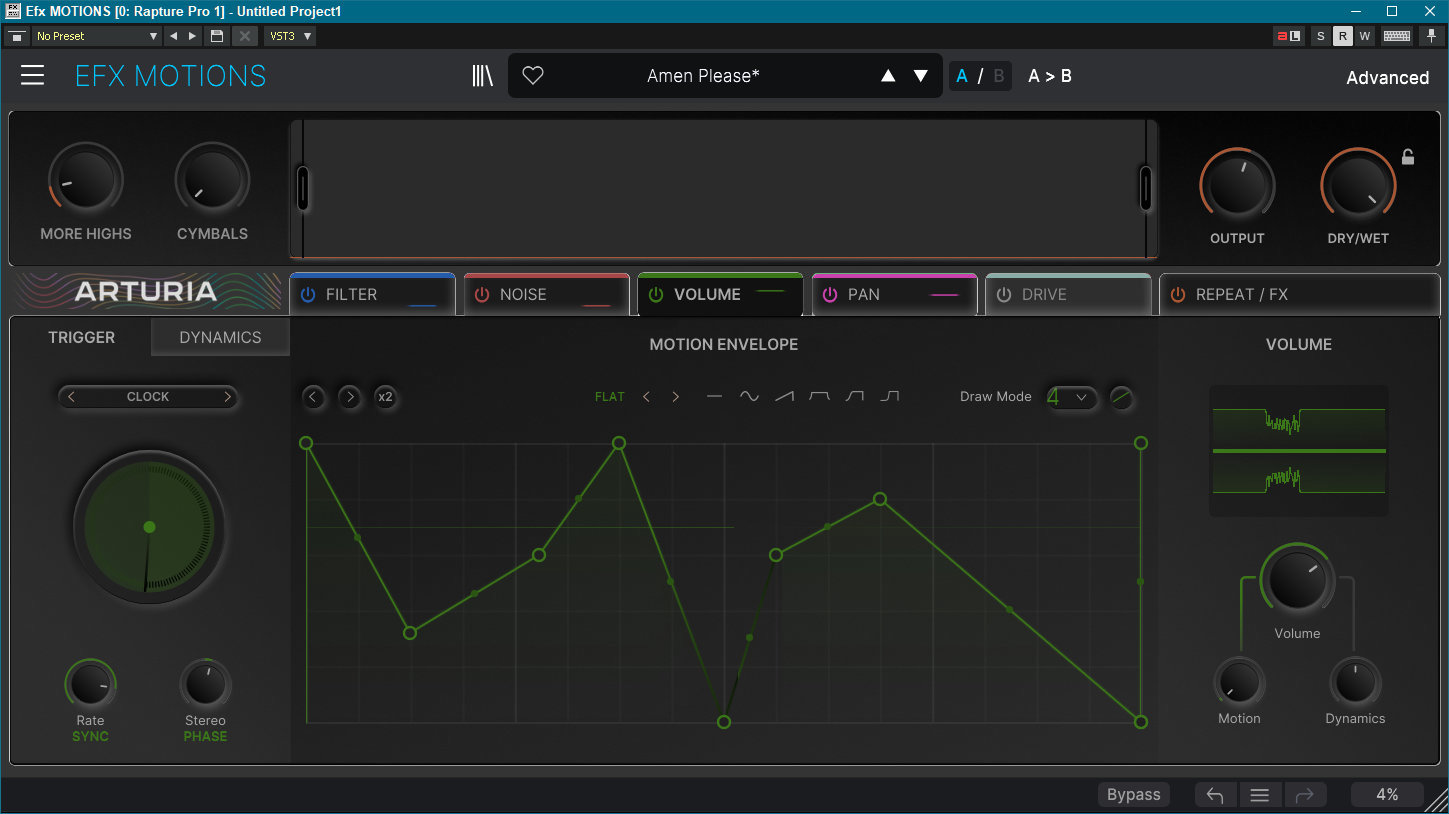Open the edit history list
Image resolution: width=1449 pixels, height=814 pixels.
(1260, 795)
